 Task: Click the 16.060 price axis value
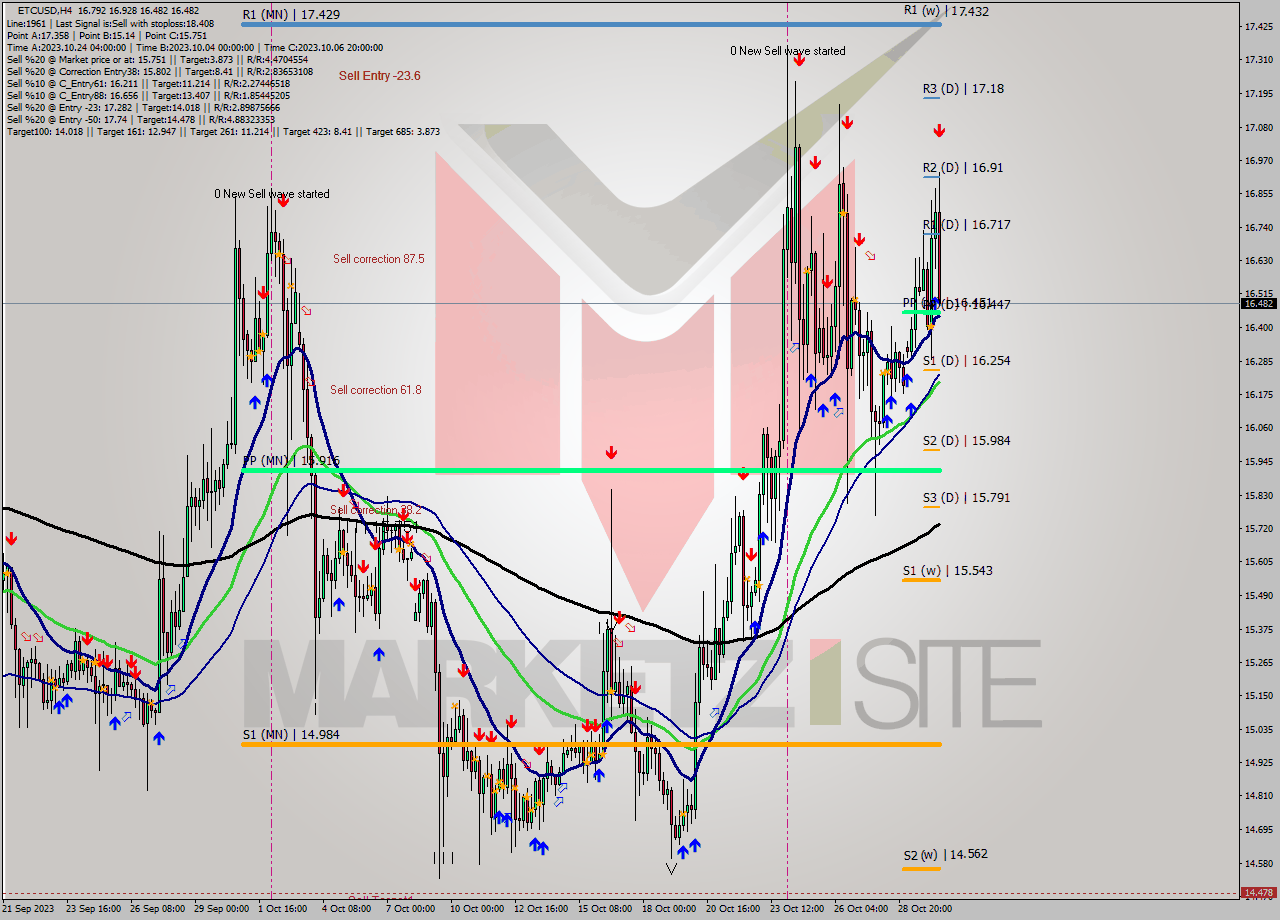click(x=1258, y=428)
